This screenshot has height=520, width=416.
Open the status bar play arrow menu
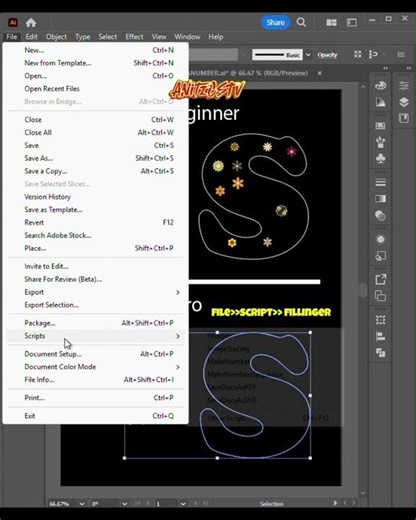pyautogui.click(x=335, y=503)
